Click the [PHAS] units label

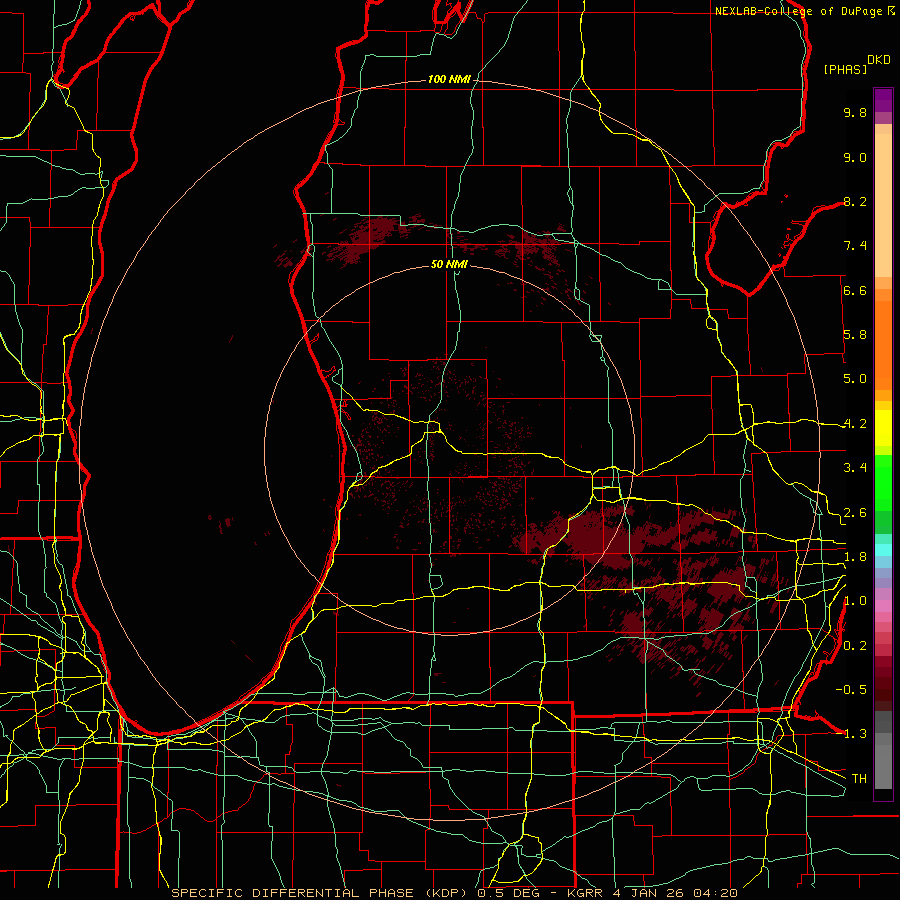coord(845,69)
